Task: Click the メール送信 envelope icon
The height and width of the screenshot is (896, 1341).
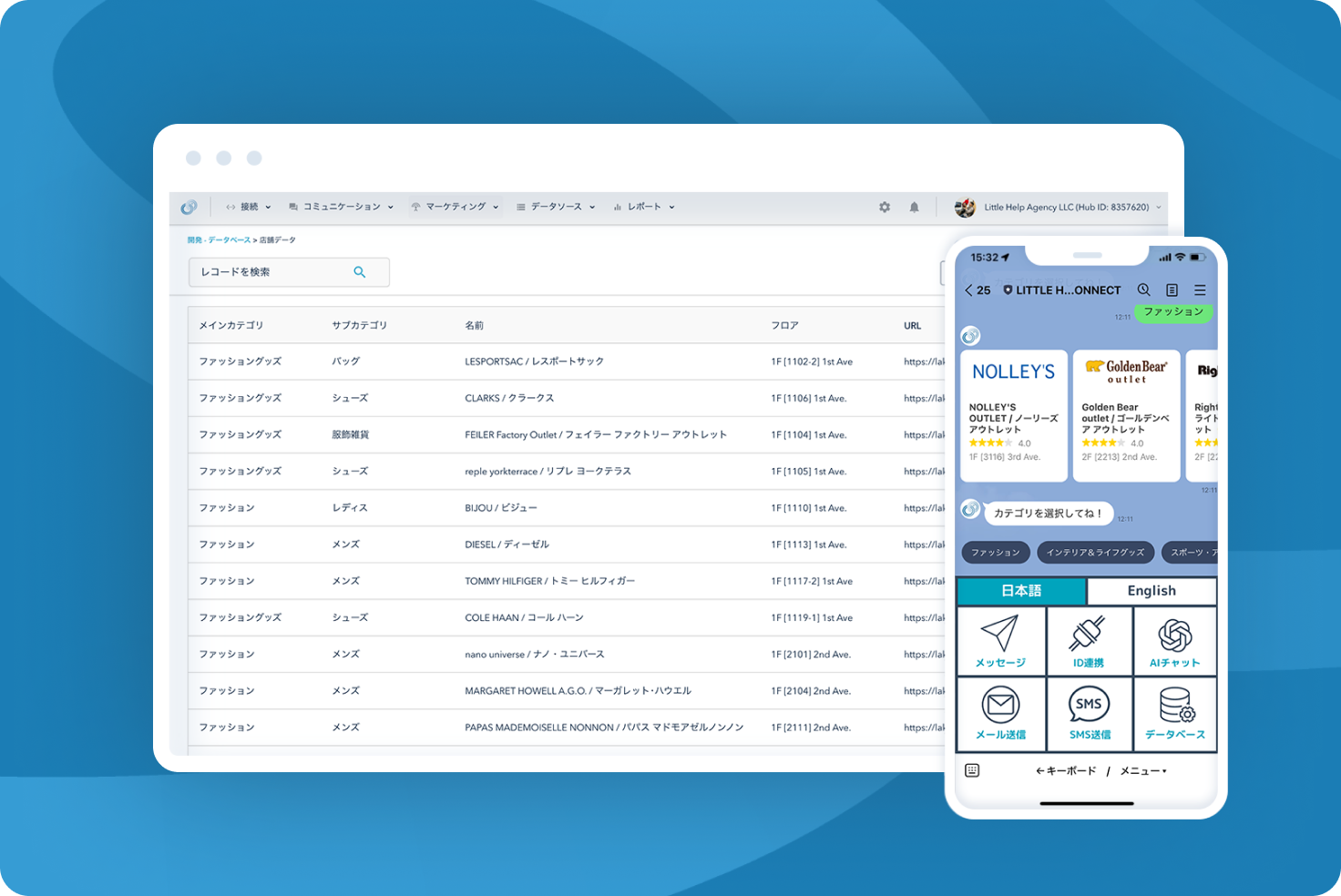Action: [x=1000, y=704]
